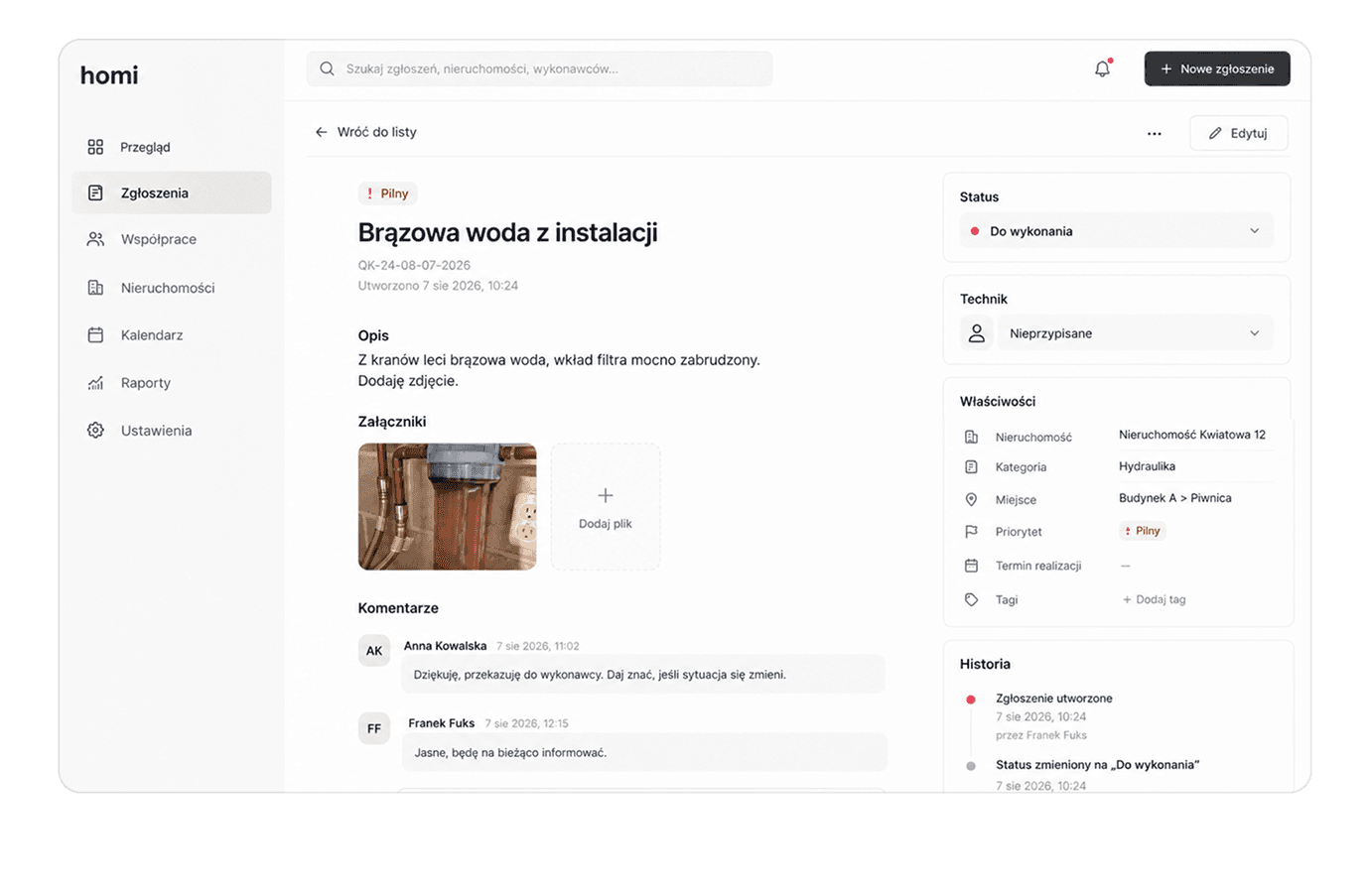Click the Nowe zgłoszenie button

(x=1217, y=68)
